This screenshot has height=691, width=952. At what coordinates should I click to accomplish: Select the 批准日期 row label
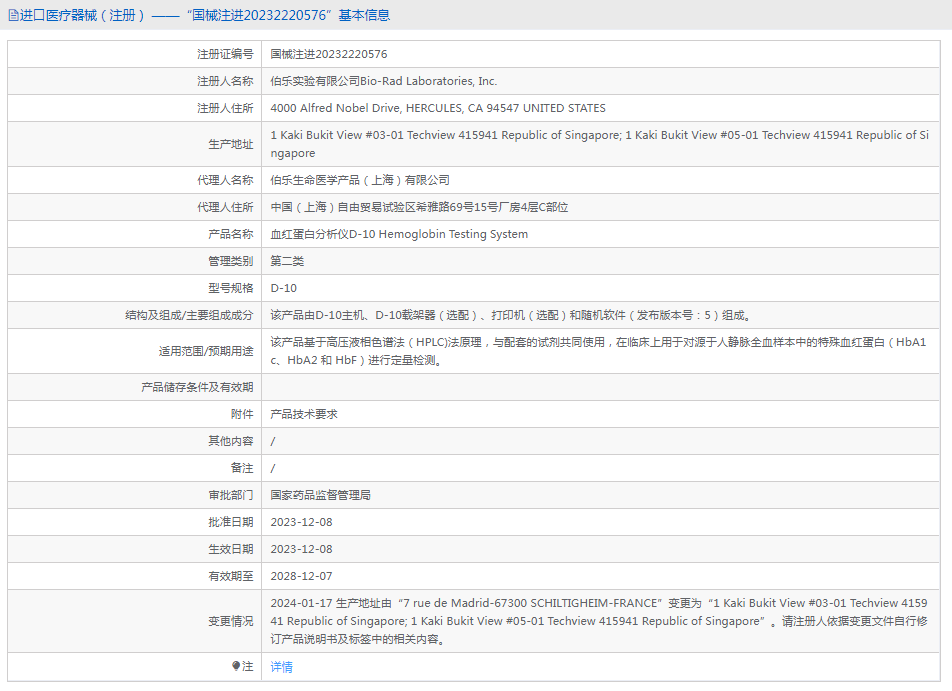pyautogui.click(x=231, y=522)
